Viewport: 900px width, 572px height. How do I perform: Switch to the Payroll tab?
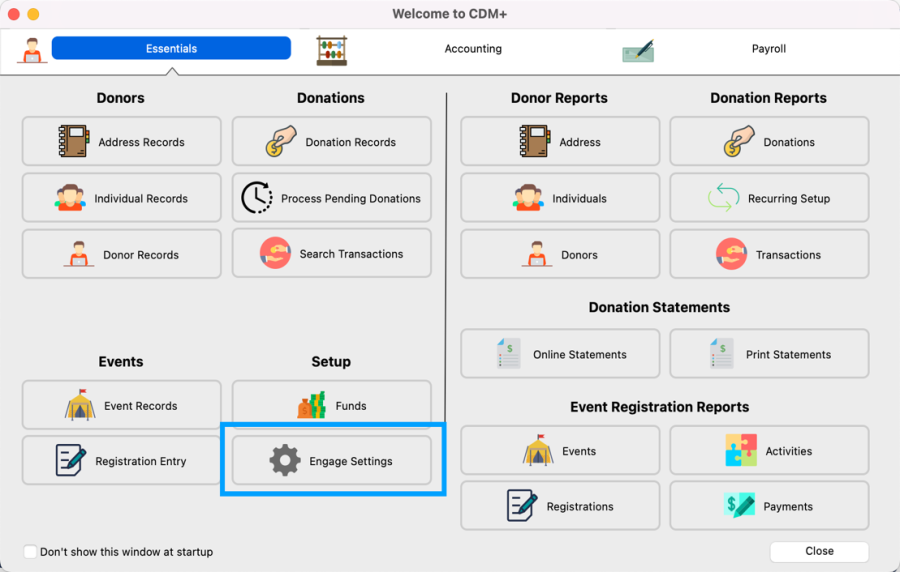[768, 48]
